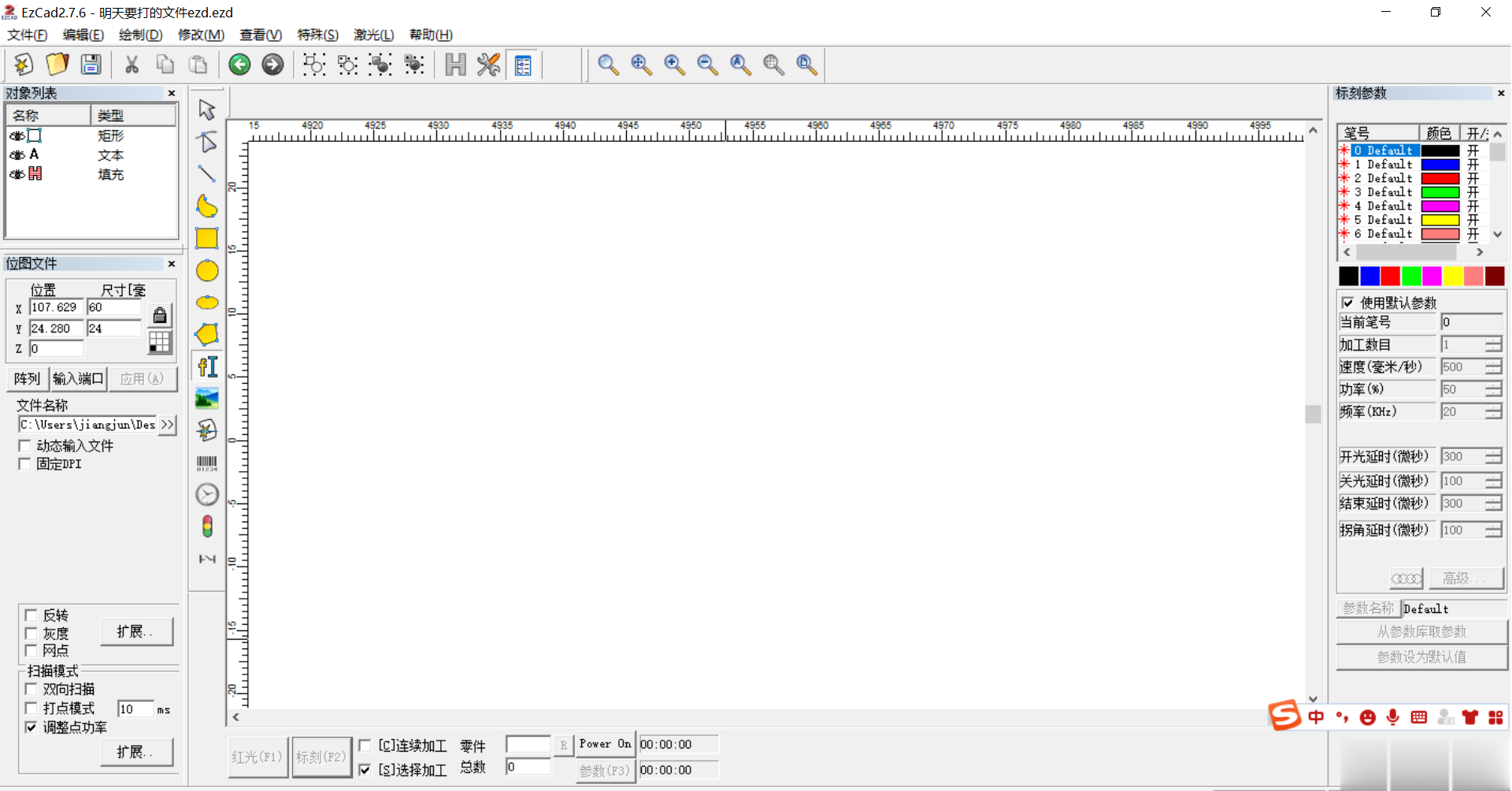1512x791 pixels.
Task: Select the text tool
Action: point(207,366)
